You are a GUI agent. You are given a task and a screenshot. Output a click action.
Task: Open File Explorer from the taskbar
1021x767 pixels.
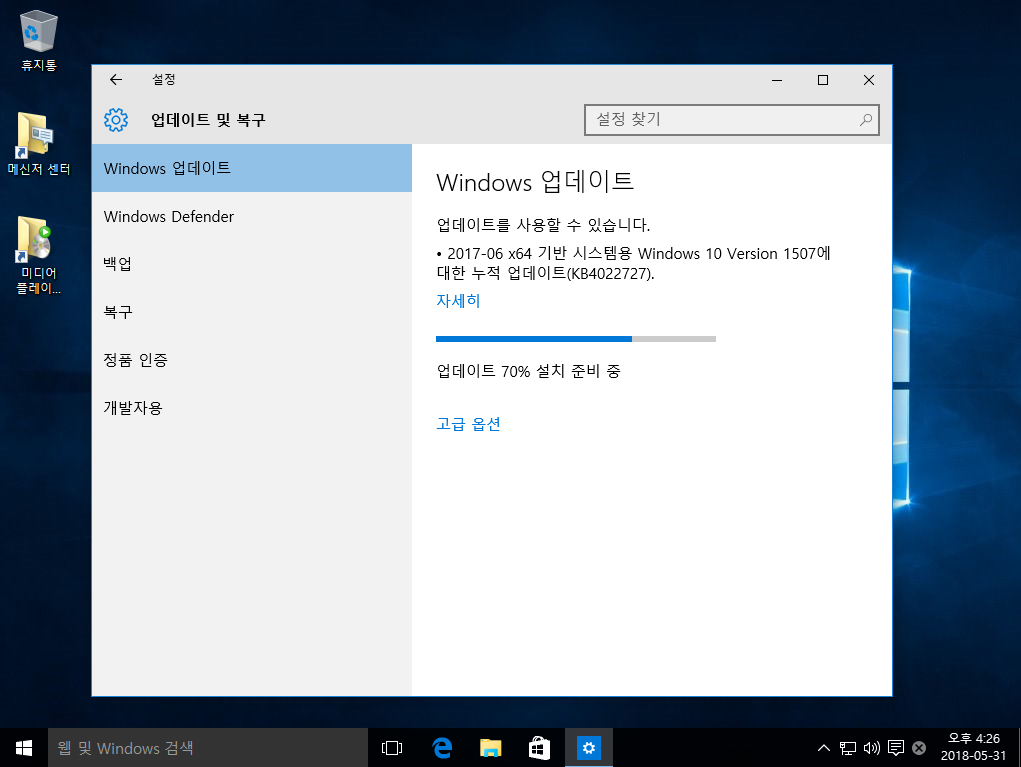(490, 747)
